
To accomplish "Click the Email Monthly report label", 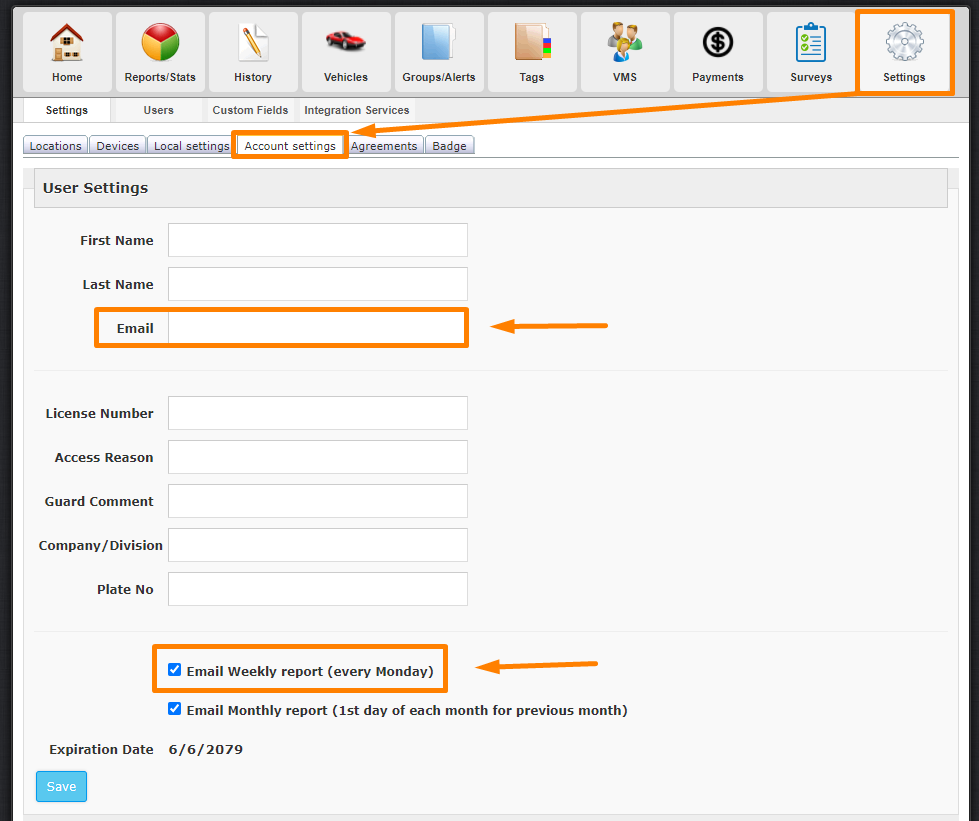I will pos(407,710).
